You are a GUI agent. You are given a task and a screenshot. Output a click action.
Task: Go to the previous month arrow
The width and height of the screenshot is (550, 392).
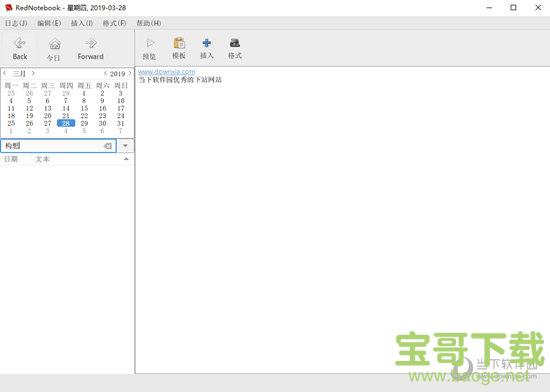click(5, 73)
